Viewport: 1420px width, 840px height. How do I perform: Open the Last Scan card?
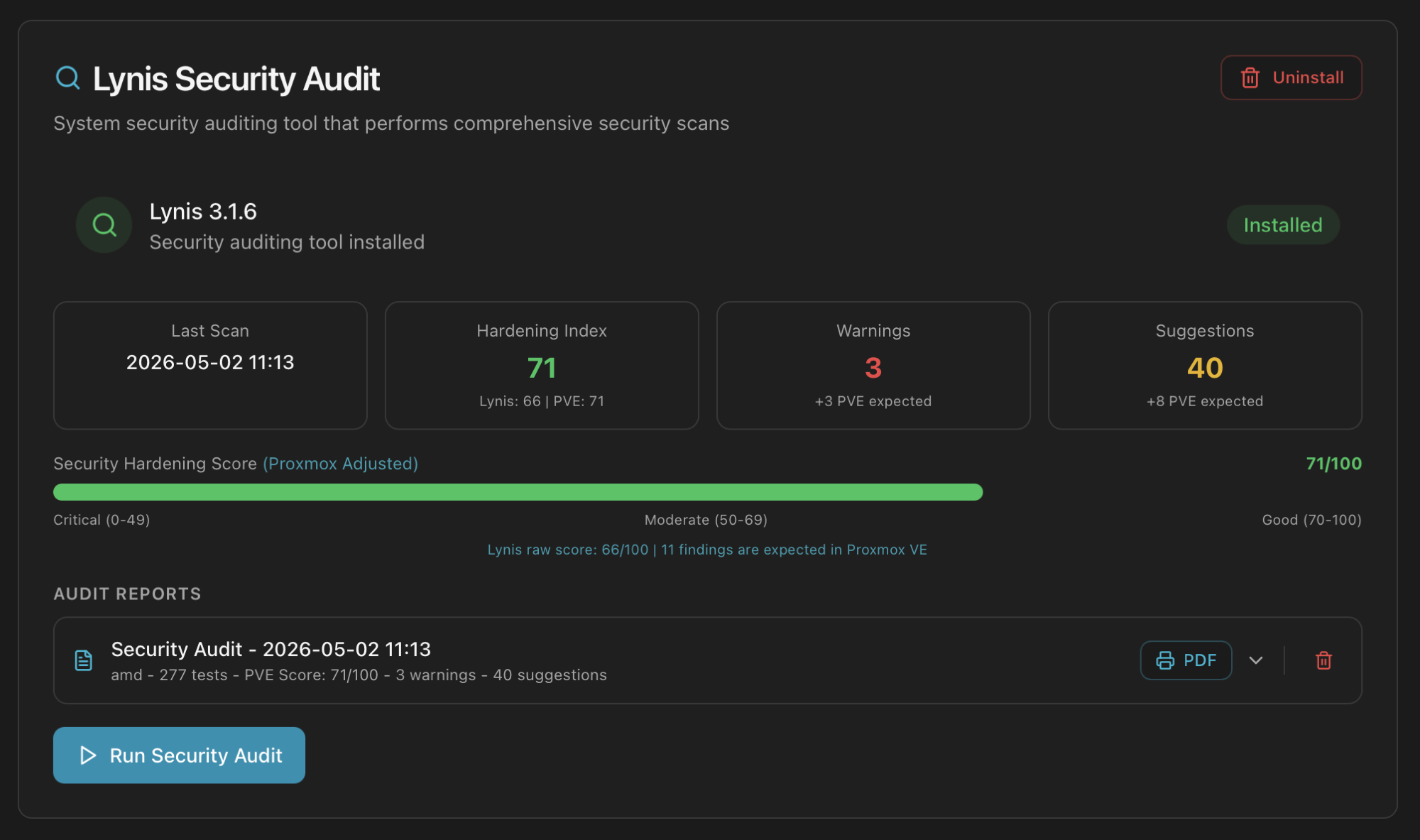tap(210, 365)
